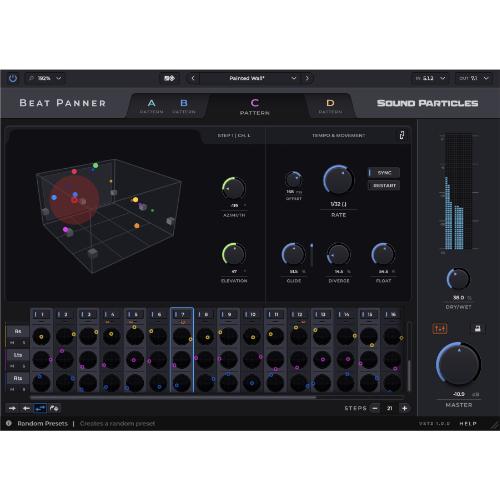Open the IN 5.1.2 format dropdown
Image resolution: width=500 pixels, height=500 pixels.
pyautogui.click(x=430, y=78)
